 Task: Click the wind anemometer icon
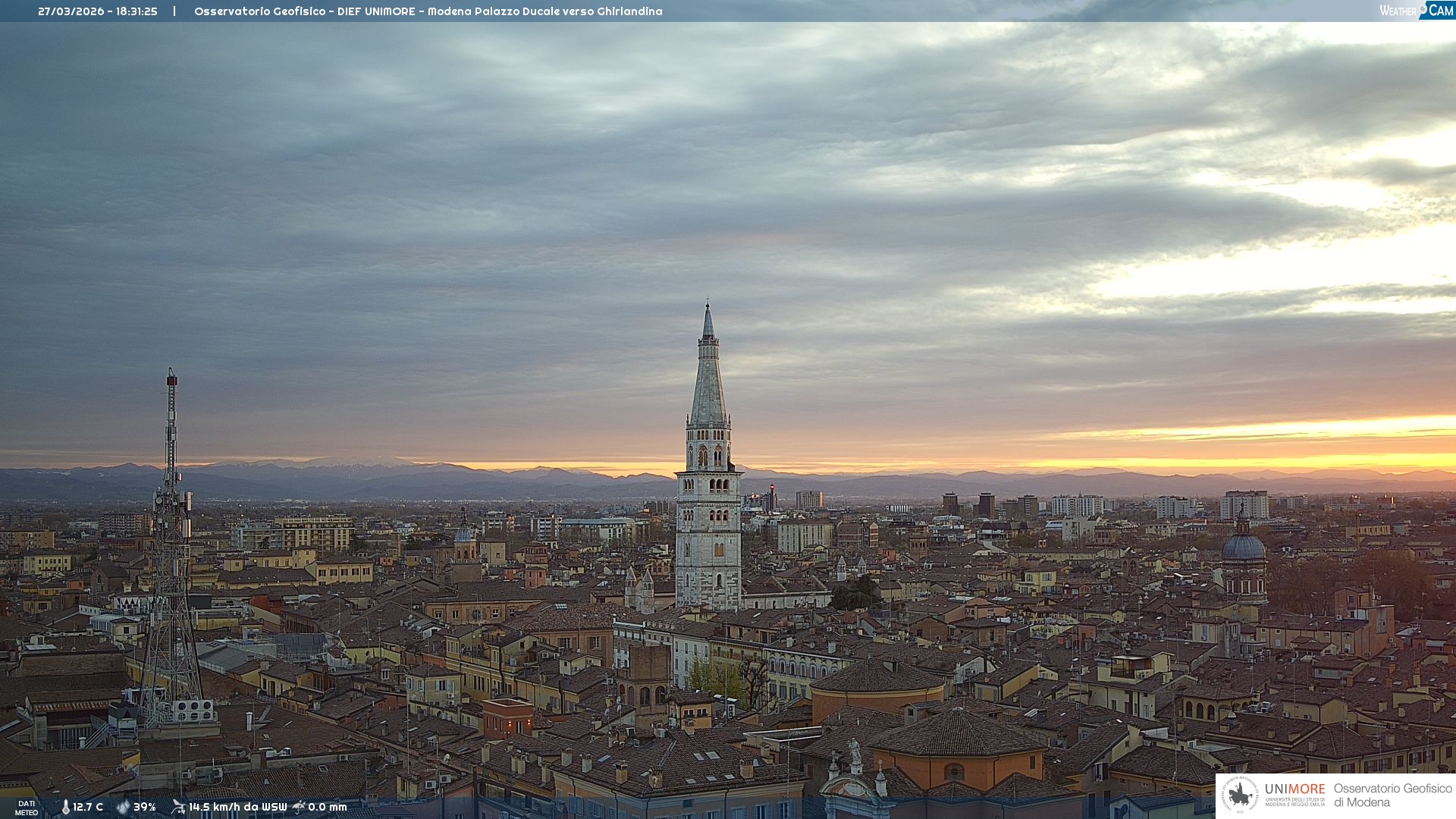coord(178,807)
